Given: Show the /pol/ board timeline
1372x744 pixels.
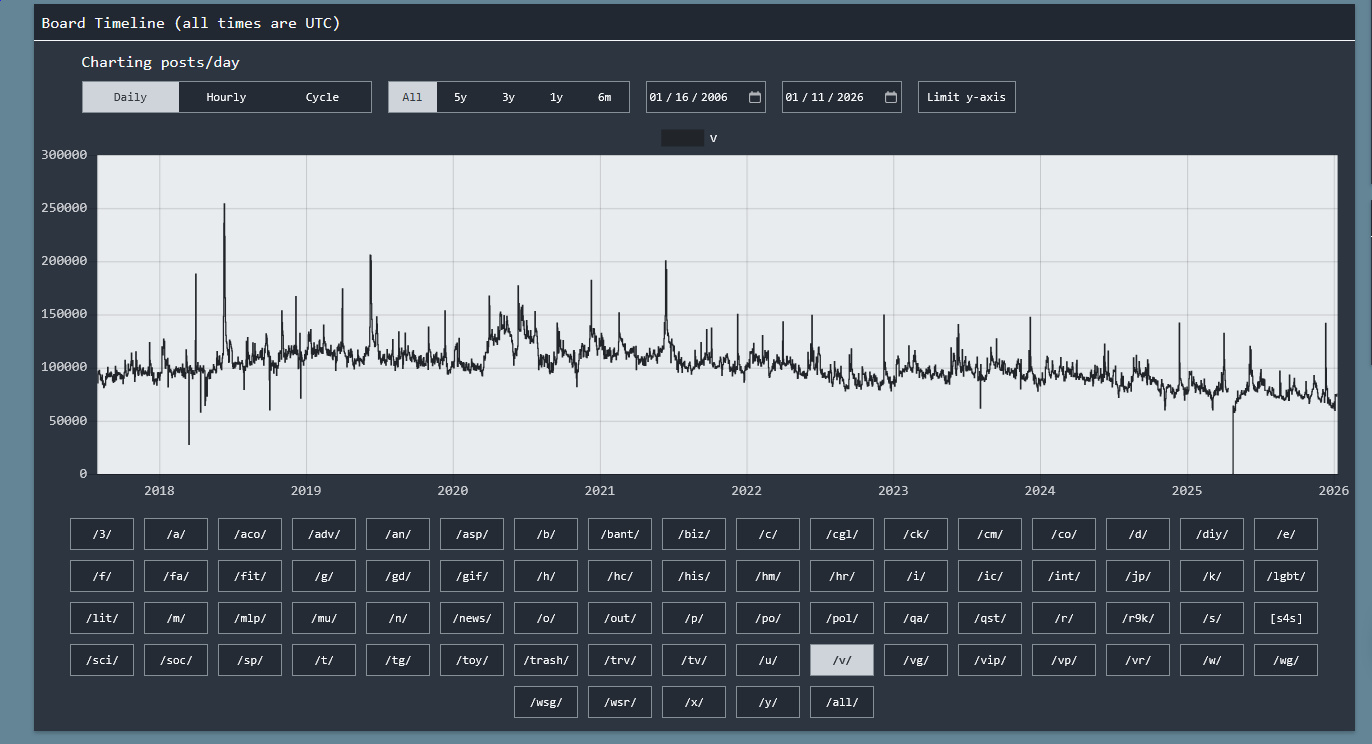Looking at the screenshot, I should 842,618.
